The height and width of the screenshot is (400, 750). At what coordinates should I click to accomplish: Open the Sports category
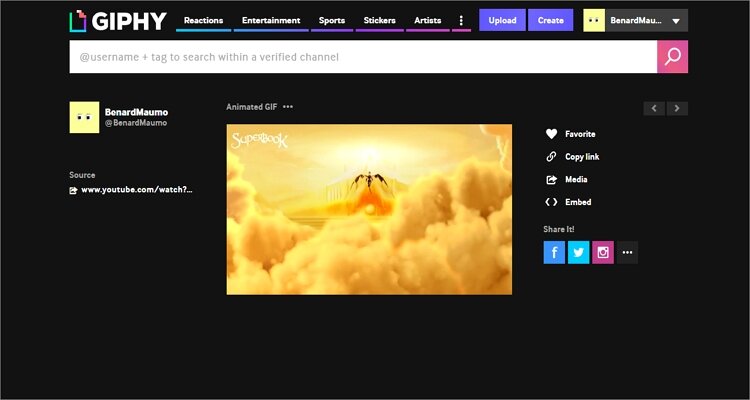pyautogui.click(x=332, y=21)
